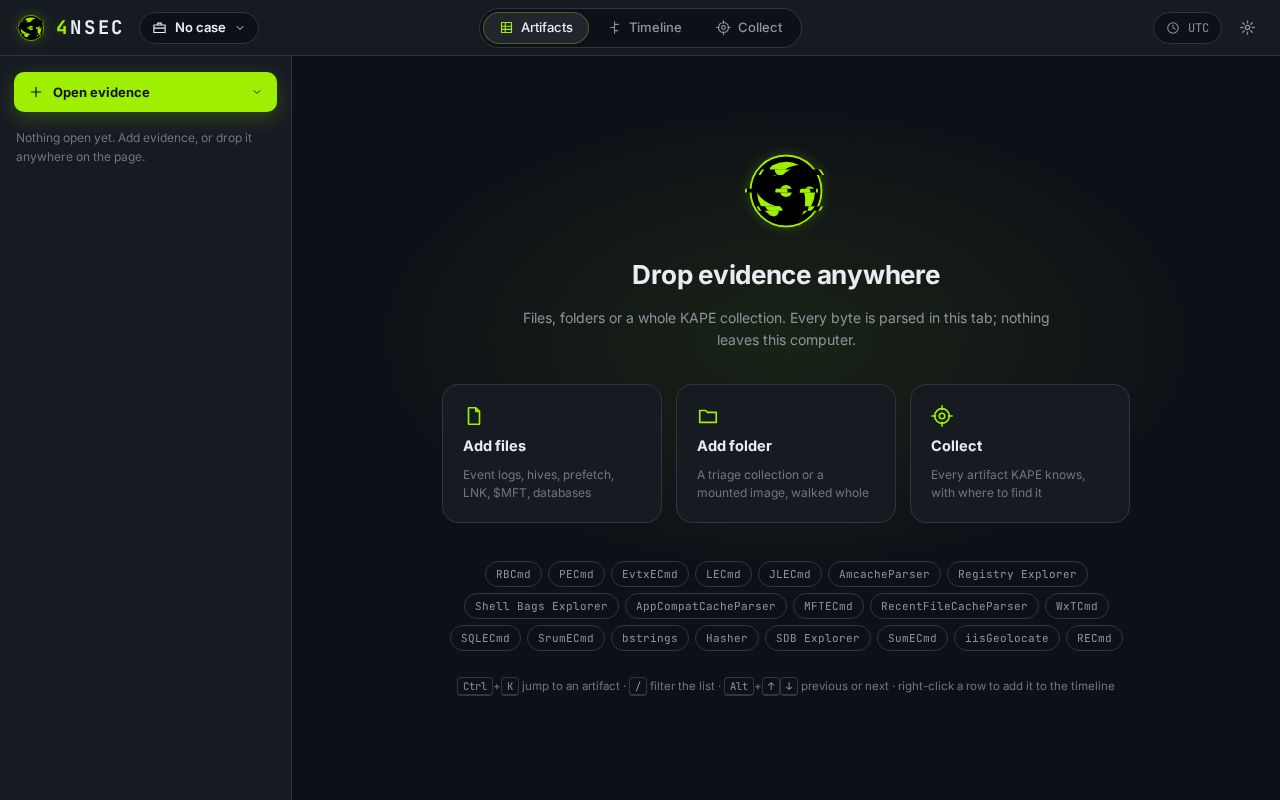Click the MFTECmd tag

pos(828,606)
